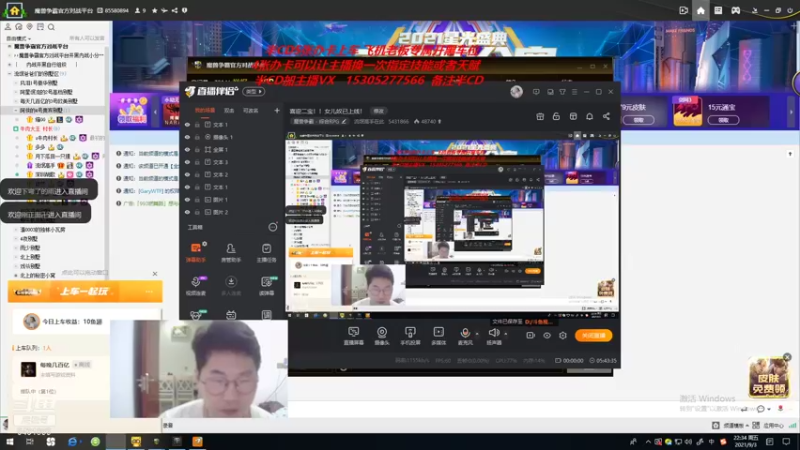Add 直播屏幕 screen capture source
Screen dimensions: 800x450
[353, 336]
